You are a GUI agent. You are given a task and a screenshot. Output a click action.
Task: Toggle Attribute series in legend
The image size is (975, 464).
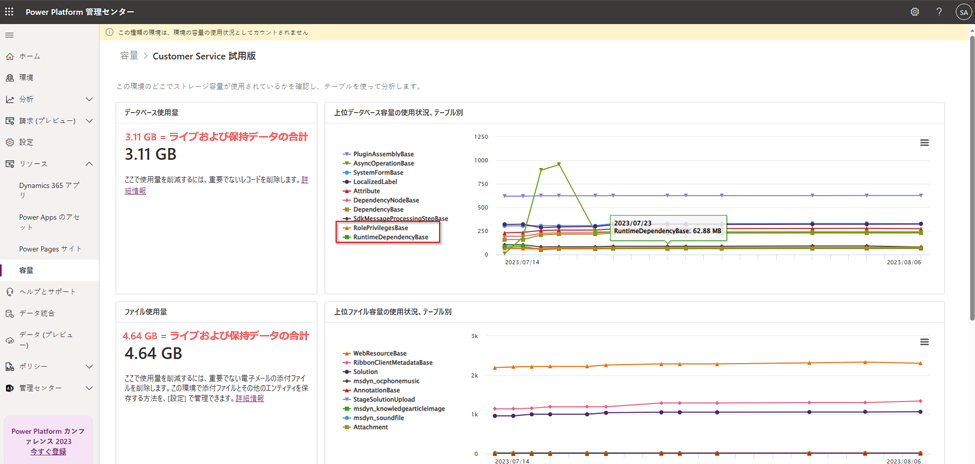pyautogui.click(x=361, y=191)
